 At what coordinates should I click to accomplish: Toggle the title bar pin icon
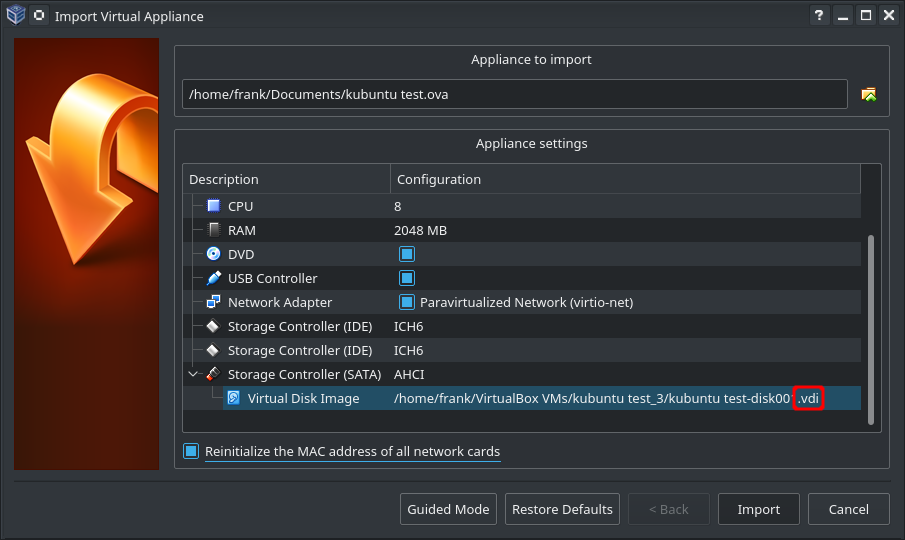[x=39, y=16]
